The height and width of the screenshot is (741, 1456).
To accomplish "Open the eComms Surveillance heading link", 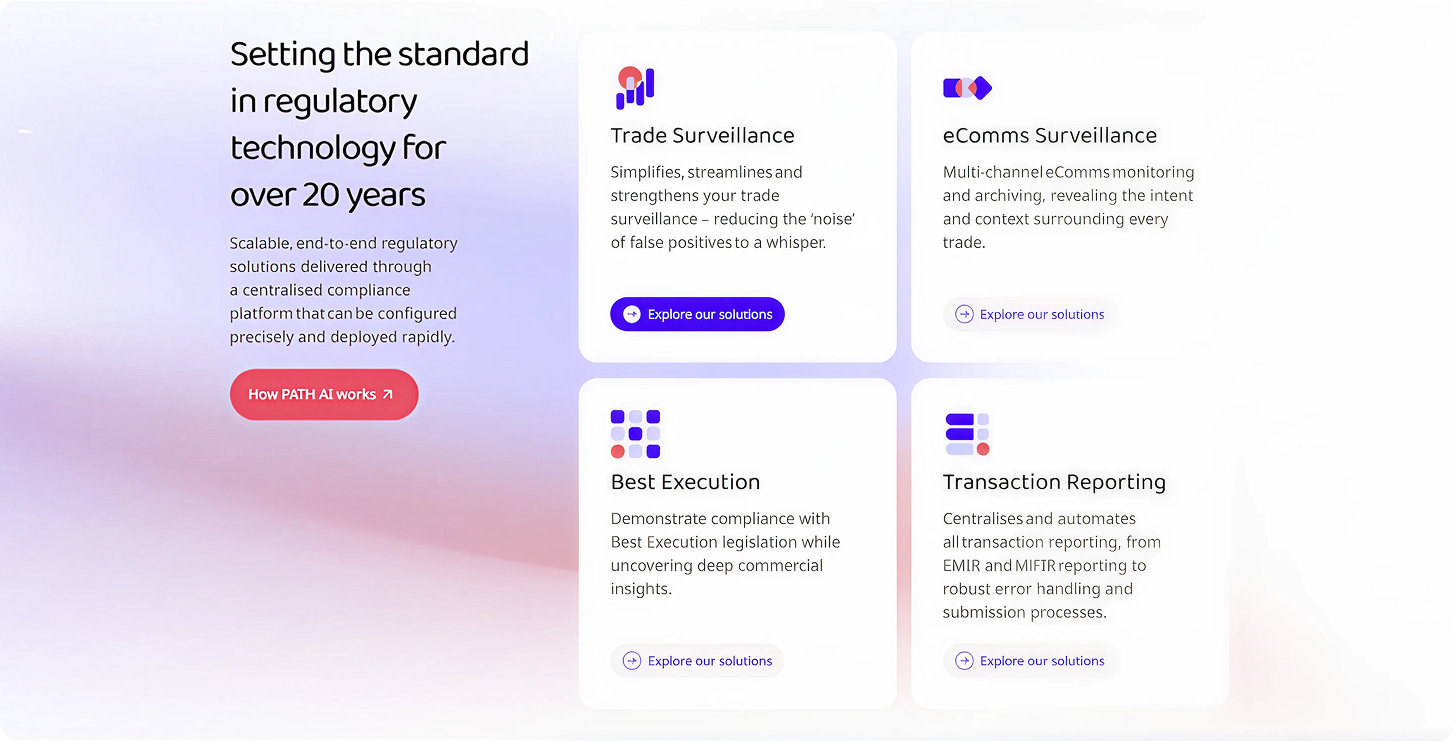I will coord(1049,136).
